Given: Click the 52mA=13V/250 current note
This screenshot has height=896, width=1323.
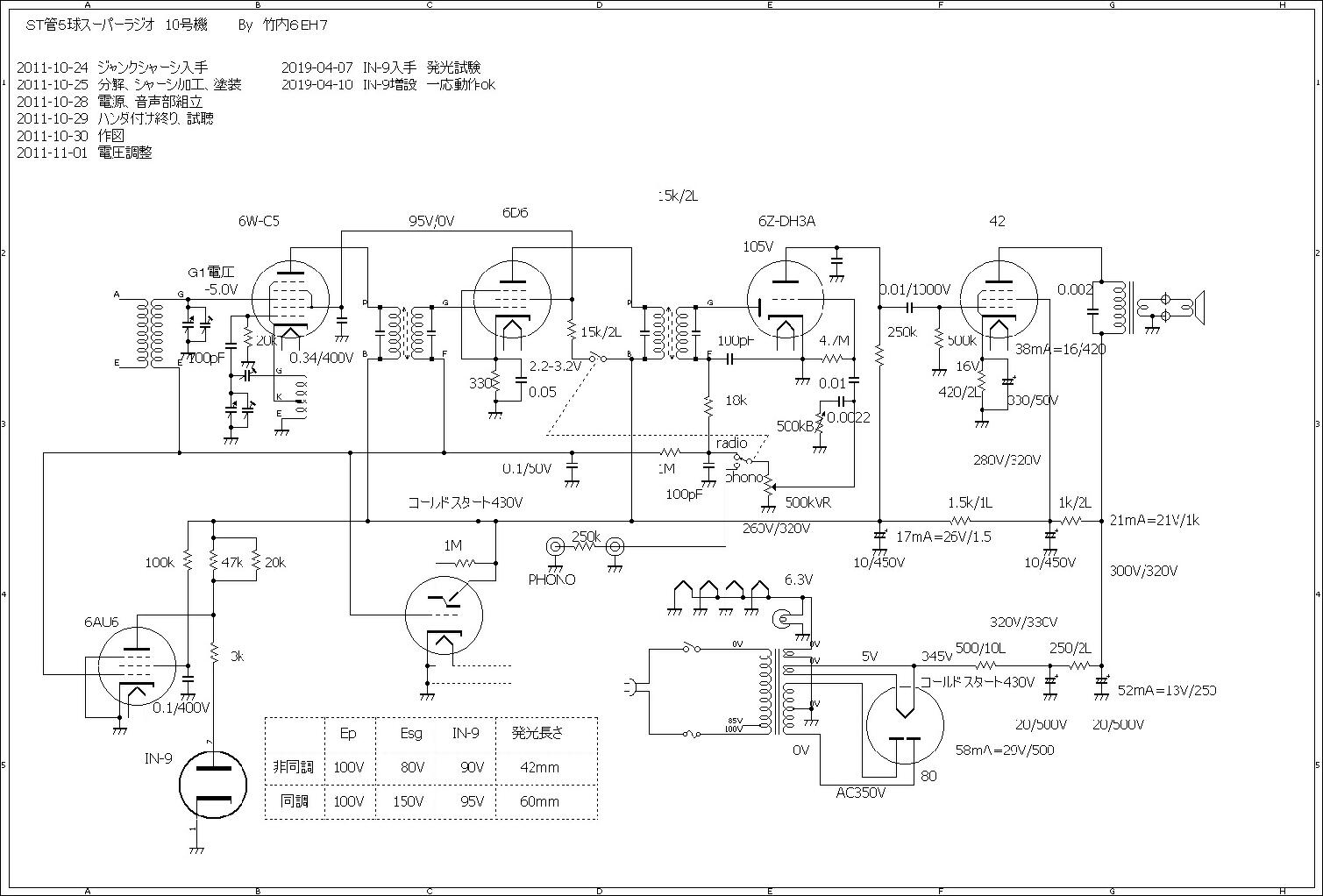Looking at the screenshot, I should (1167, 690).
